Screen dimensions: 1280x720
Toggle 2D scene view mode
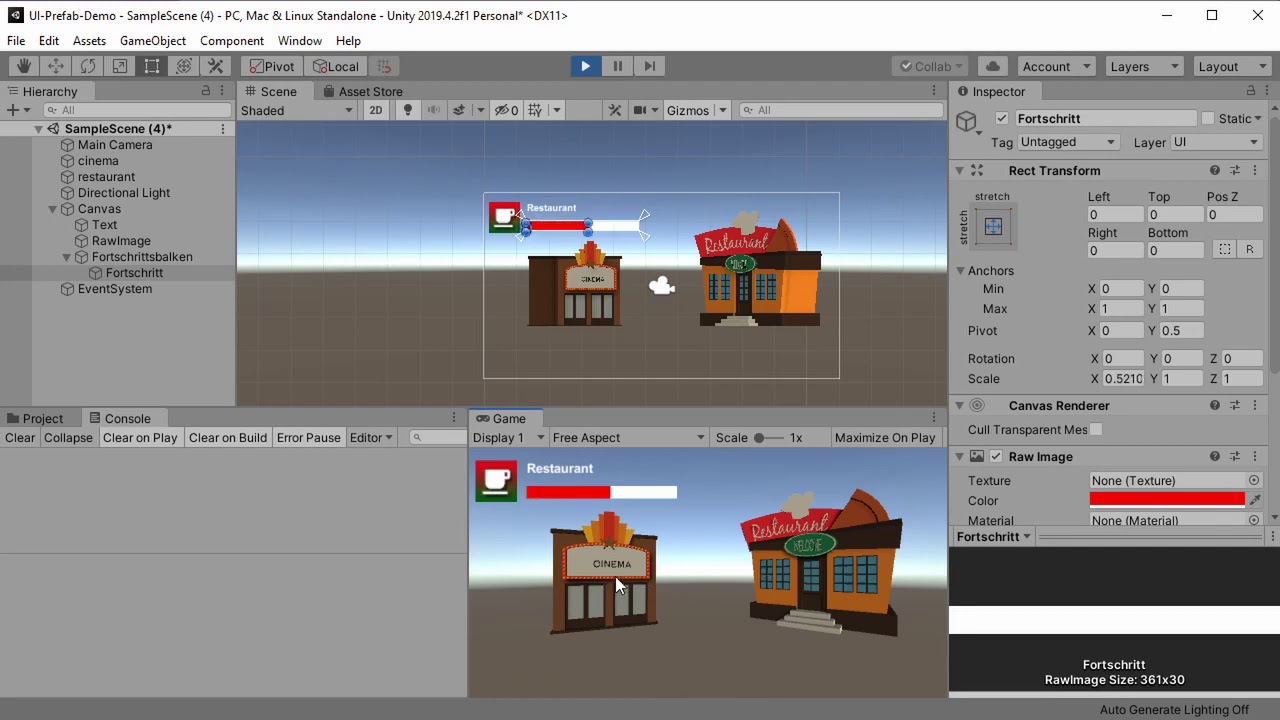(376, 110)
